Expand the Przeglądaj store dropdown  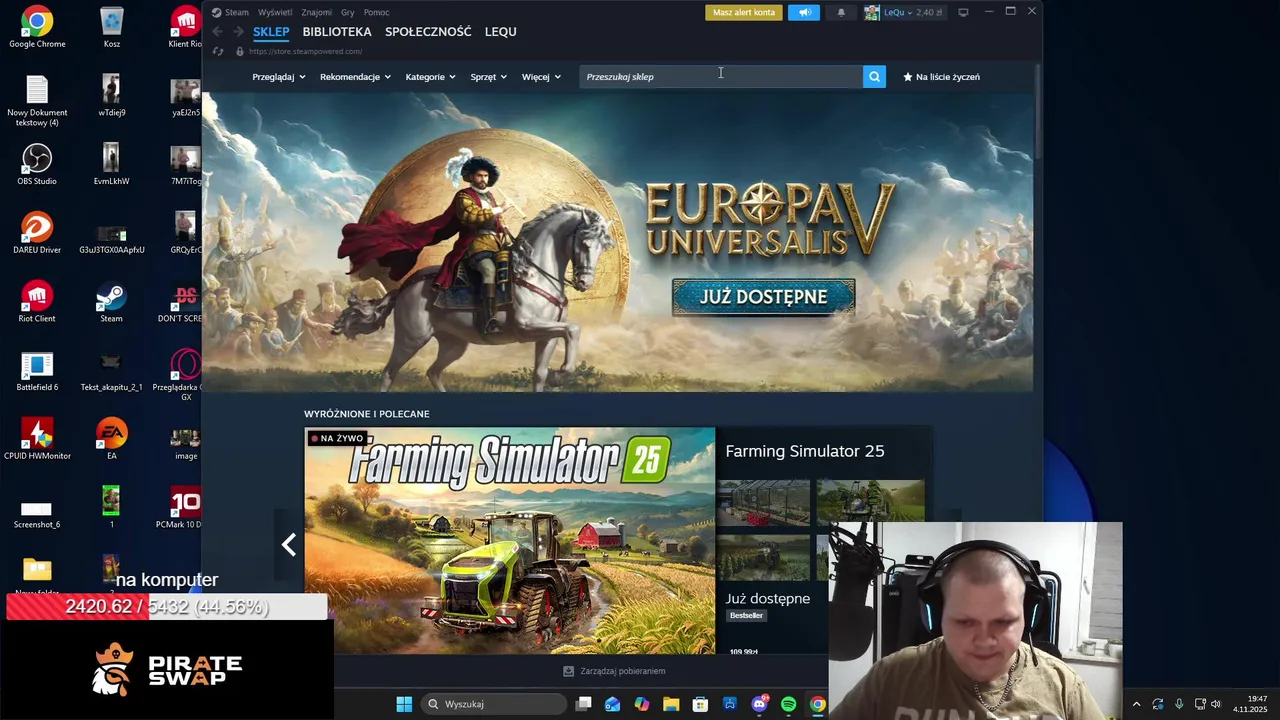[x=278, y=76]
